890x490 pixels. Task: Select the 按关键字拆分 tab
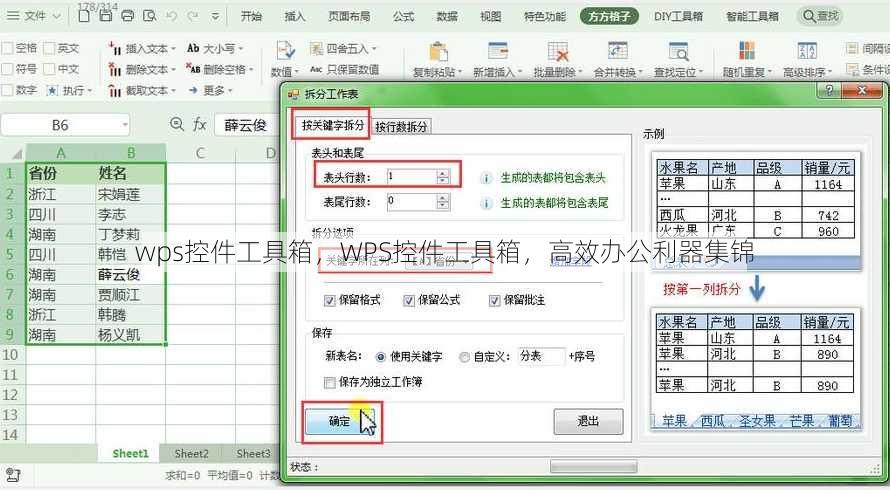coord(333,125)
